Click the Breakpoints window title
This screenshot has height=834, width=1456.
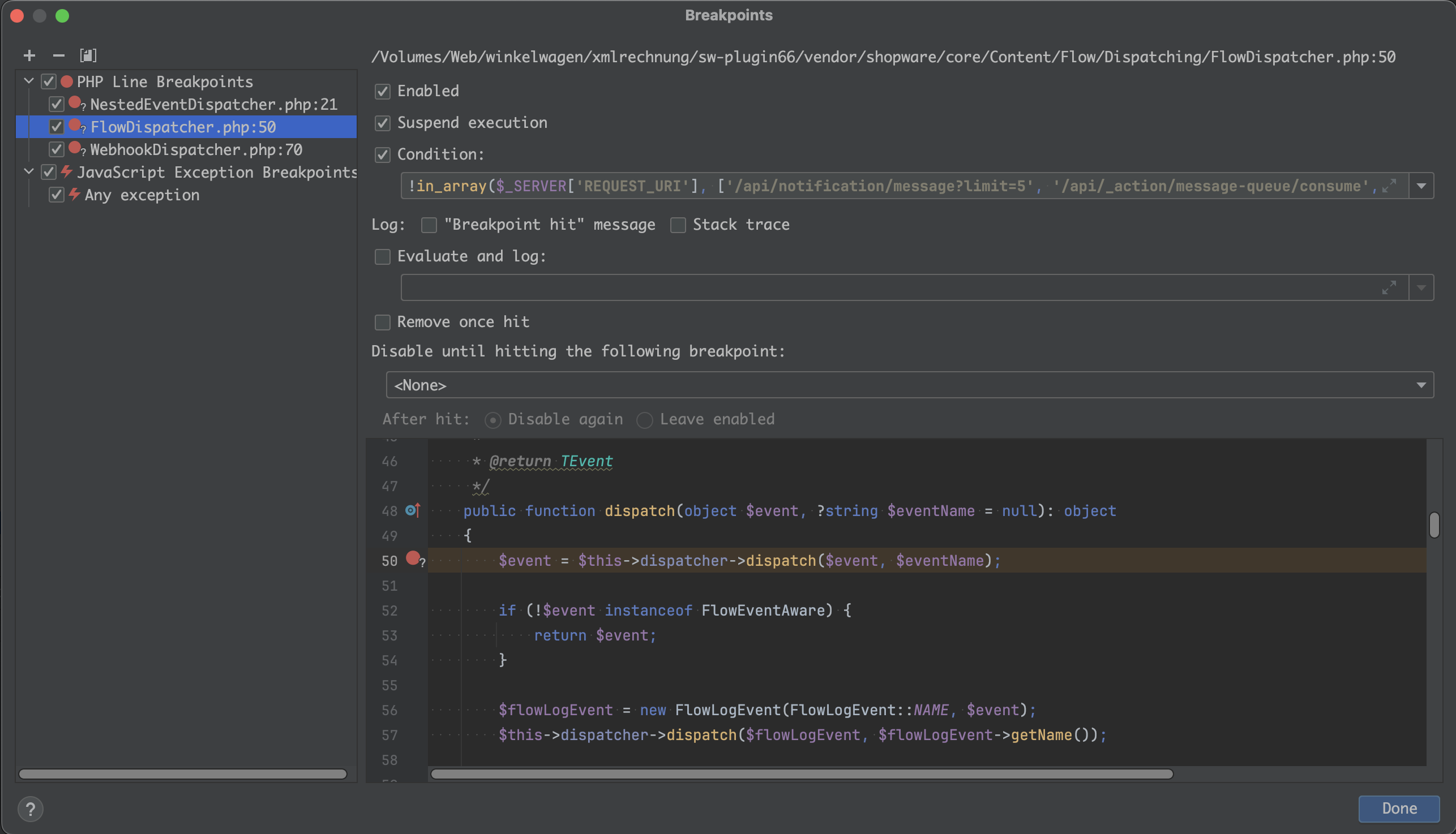pyautogui.click(x=729, y=15)
